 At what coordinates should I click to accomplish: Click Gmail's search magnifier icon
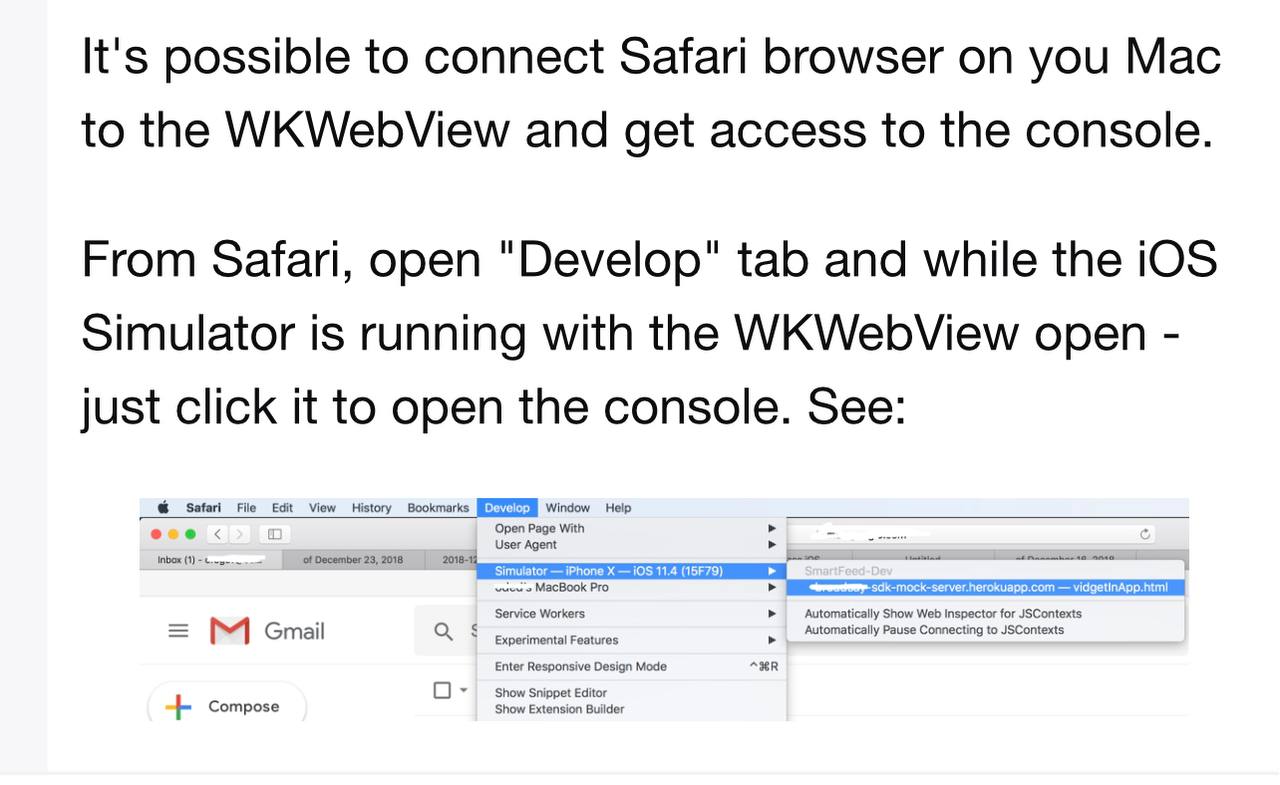coord(443,631)
